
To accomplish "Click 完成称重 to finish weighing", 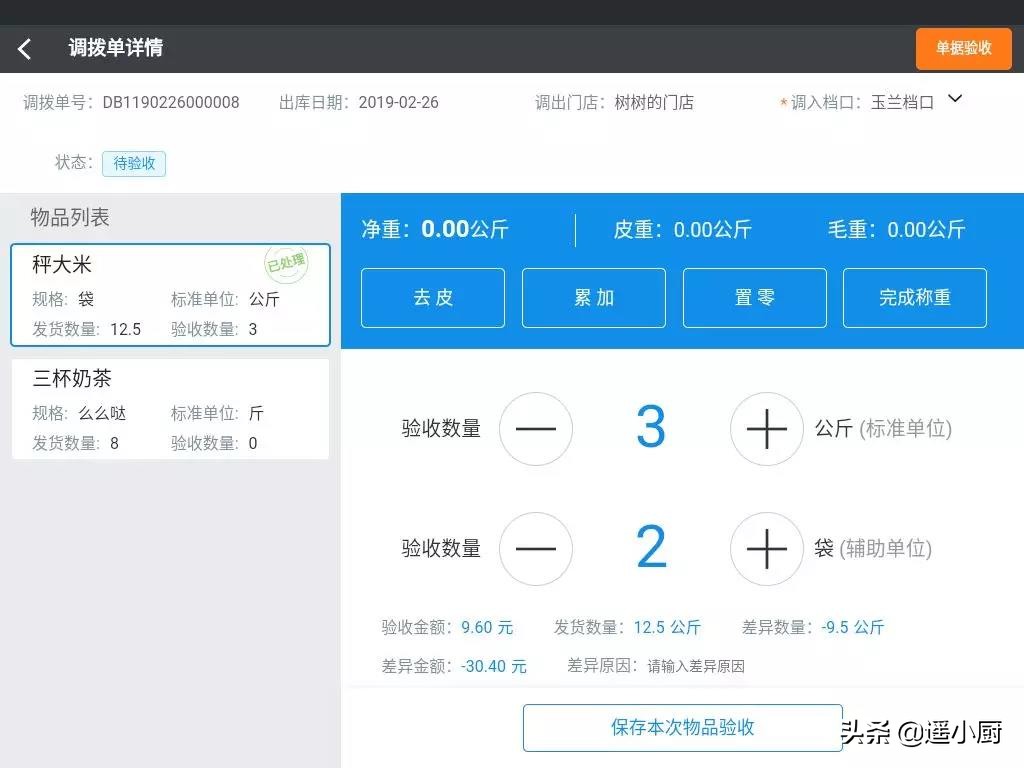I will (915, 298).
